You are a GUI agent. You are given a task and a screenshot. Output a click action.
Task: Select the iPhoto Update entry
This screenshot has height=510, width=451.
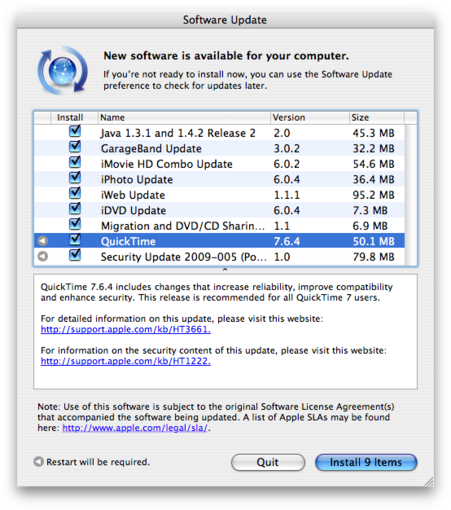(137, 180)
